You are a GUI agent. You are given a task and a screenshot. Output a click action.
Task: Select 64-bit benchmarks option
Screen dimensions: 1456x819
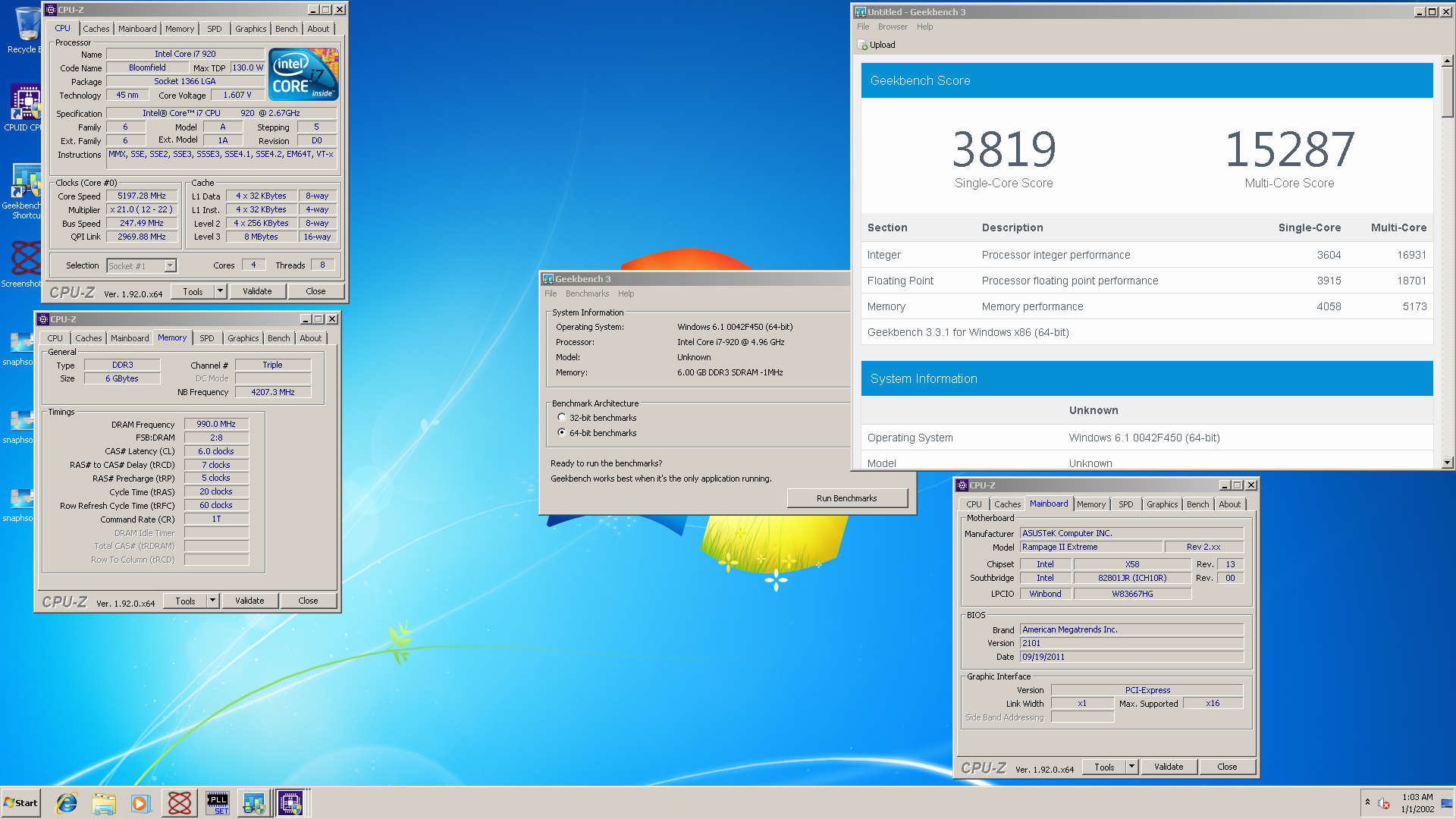(561, 433)
